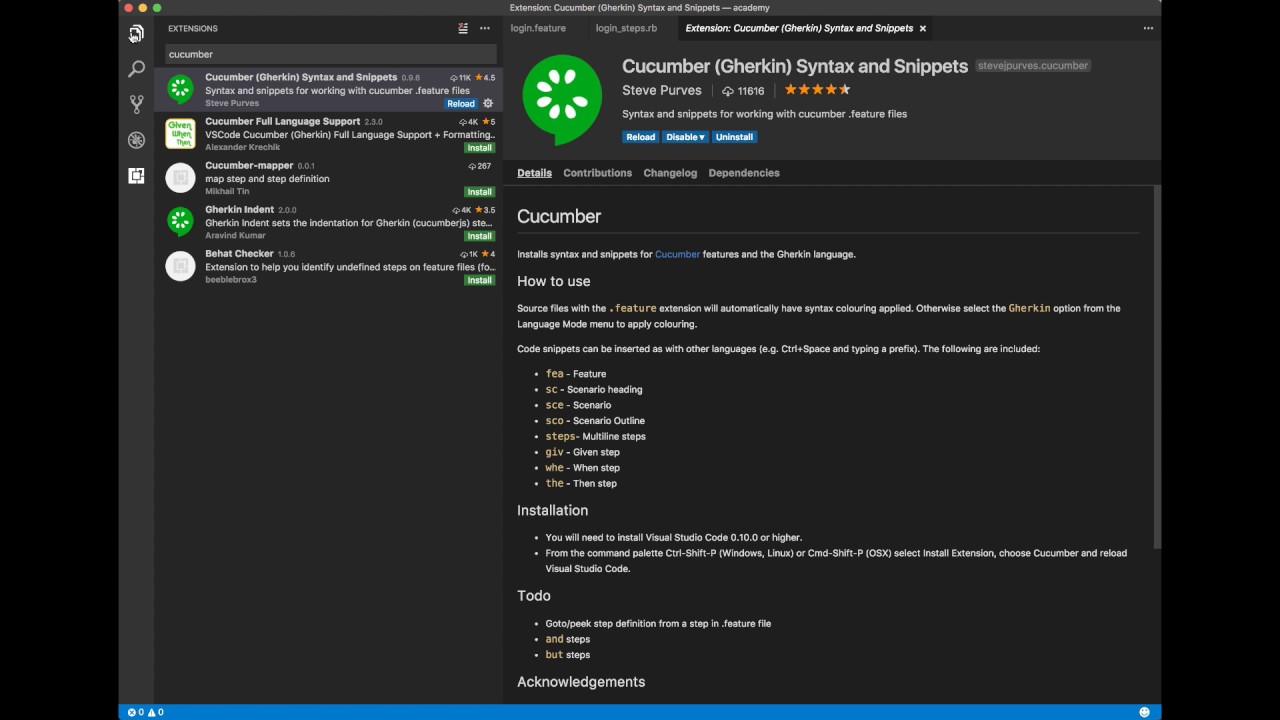This screenshot has width=1280, height=720.
Task: Click the details page vertical scrollbar
Action: (x=1157, y=366)
